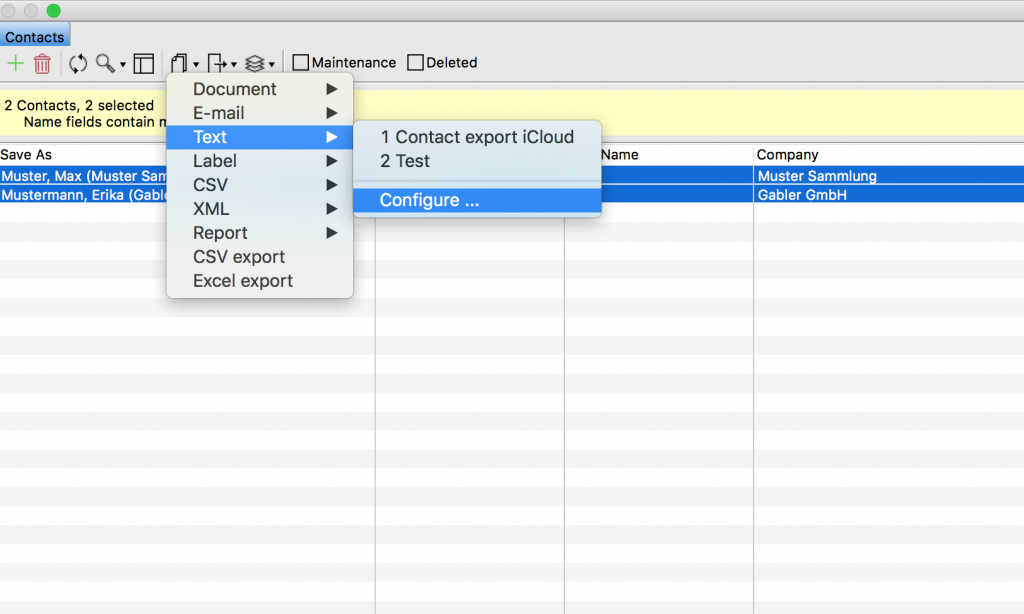Image resolution: width=1024 pixels, height=614 pixels.
Task: Select the Text menu entry
Action: point(260,137)
